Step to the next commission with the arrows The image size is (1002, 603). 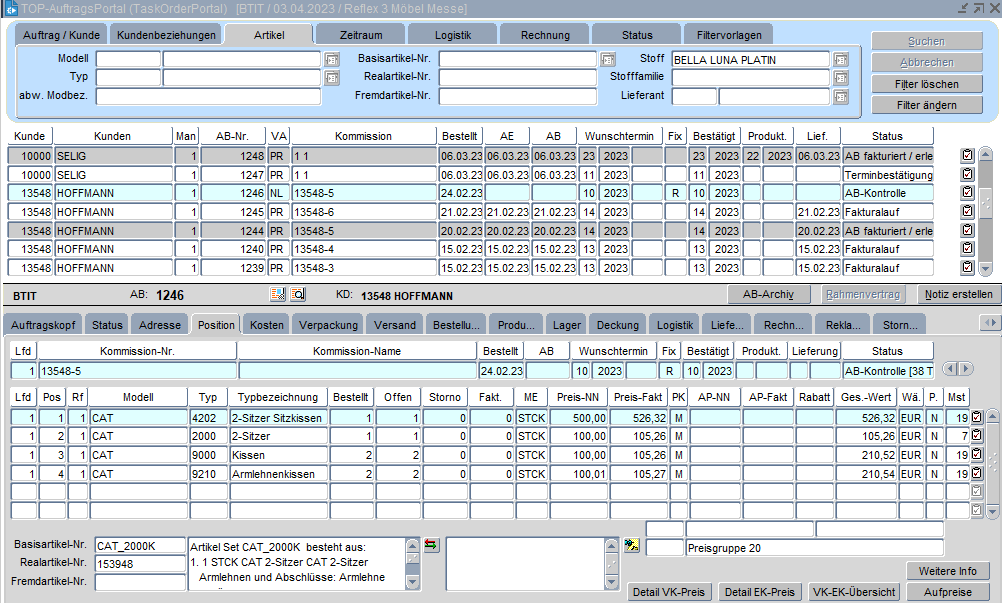tap(966, 370)
